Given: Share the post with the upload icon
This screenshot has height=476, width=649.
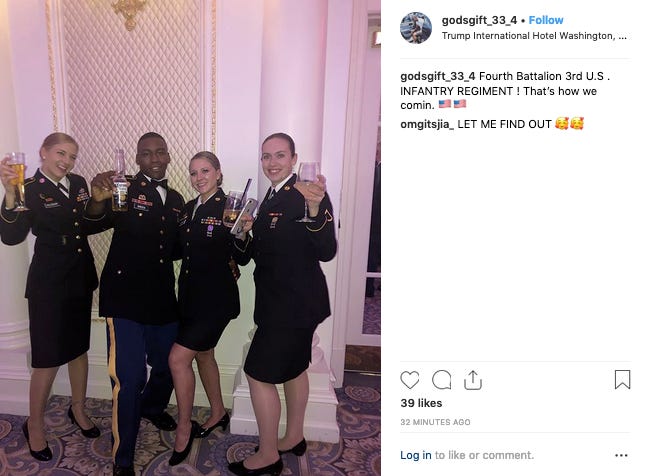Looking at the screenshot, I should click(x=473, y=380).
